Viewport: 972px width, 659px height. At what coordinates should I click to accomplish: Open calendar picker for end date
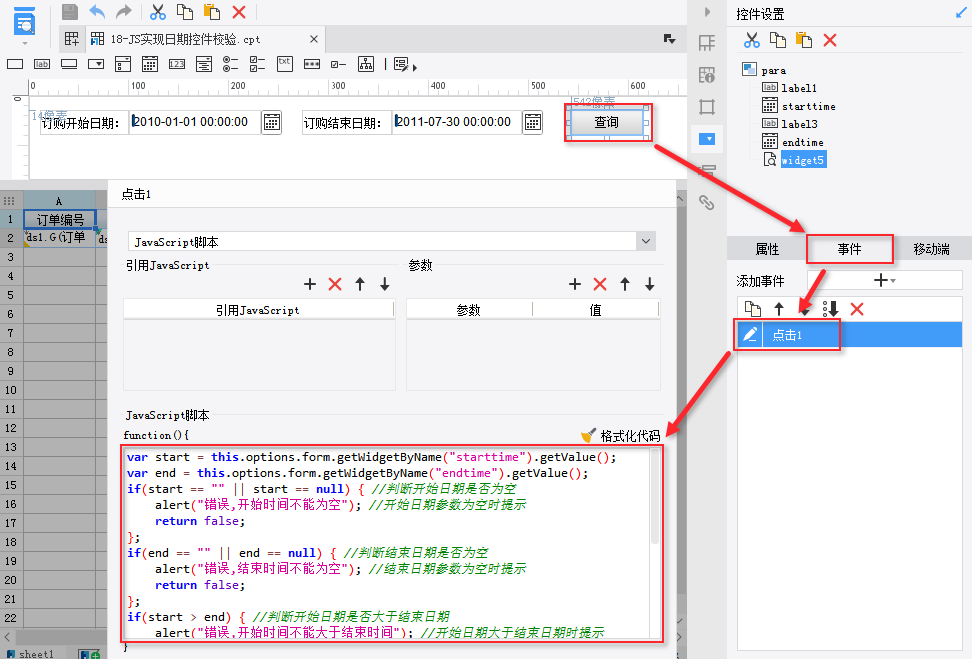coord(532,123)
